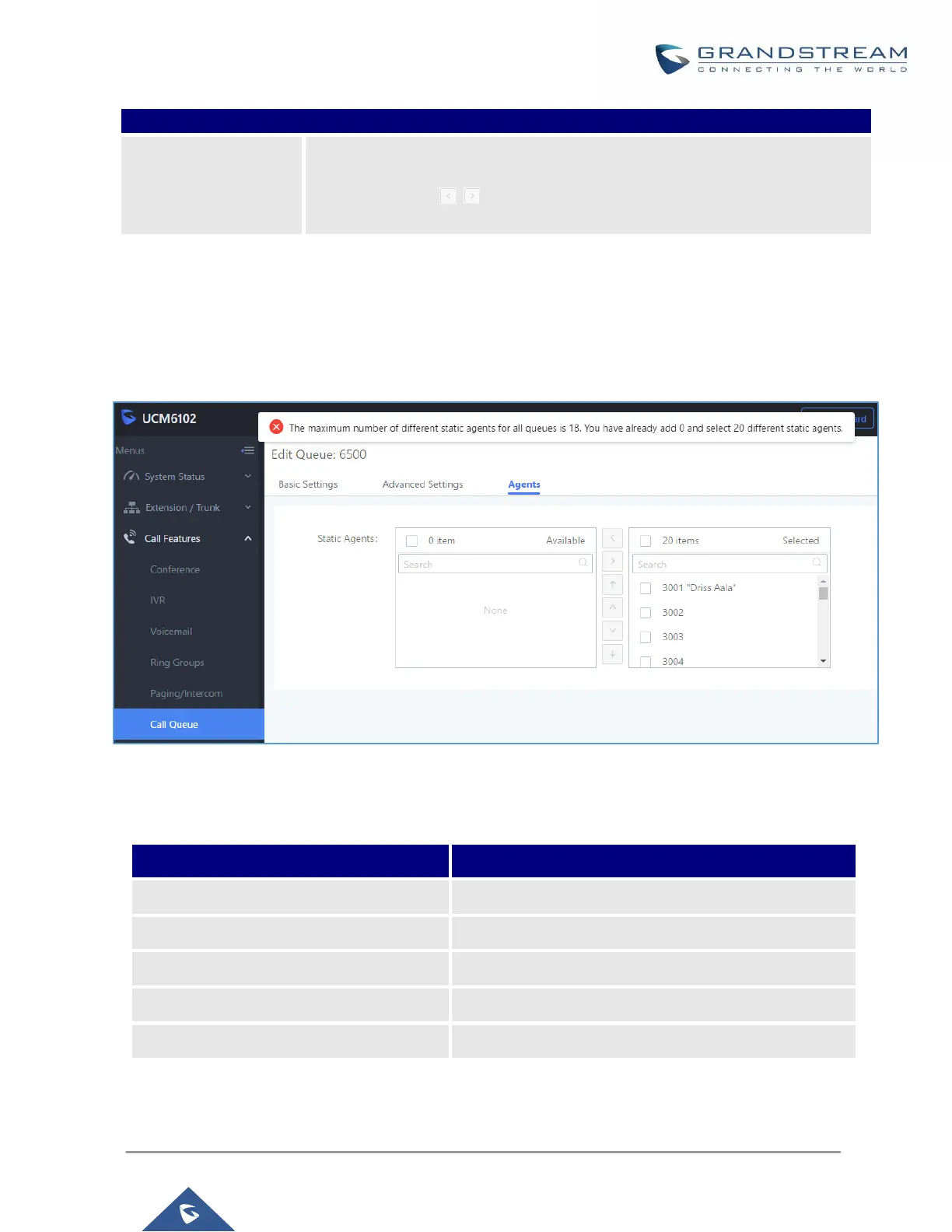This screenshot has height=1232, width=952.
Task: Click the "0 item" count text
Action: point(442,541)
